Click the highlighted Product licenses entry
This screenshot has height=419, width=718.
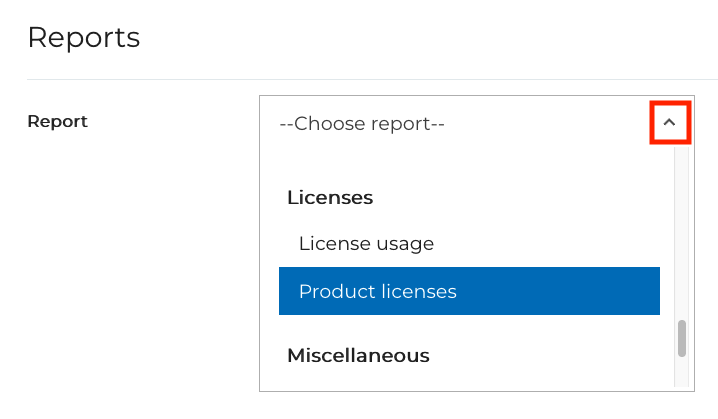(x=468, y=291)
